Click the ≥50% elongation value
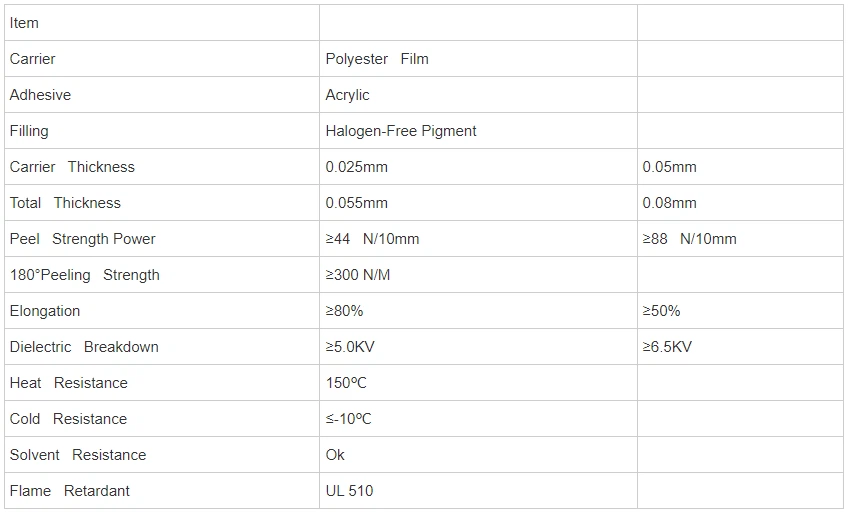The width and height of the screenshot is (848, 513). pyautogui.click(x=661, y=311)
